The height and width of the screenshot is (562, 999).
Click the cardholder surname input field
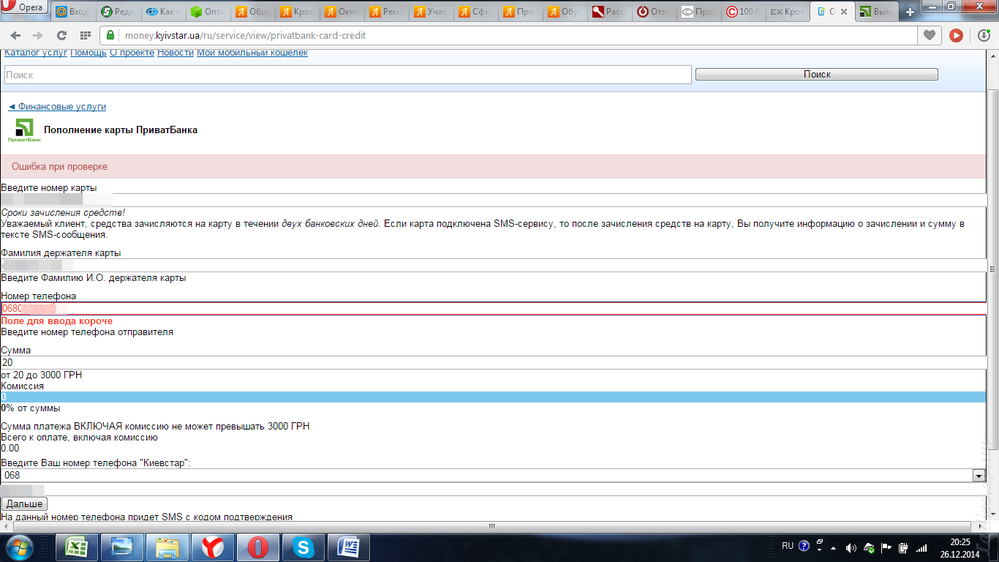pyautogui.click(x=494, y=265)
